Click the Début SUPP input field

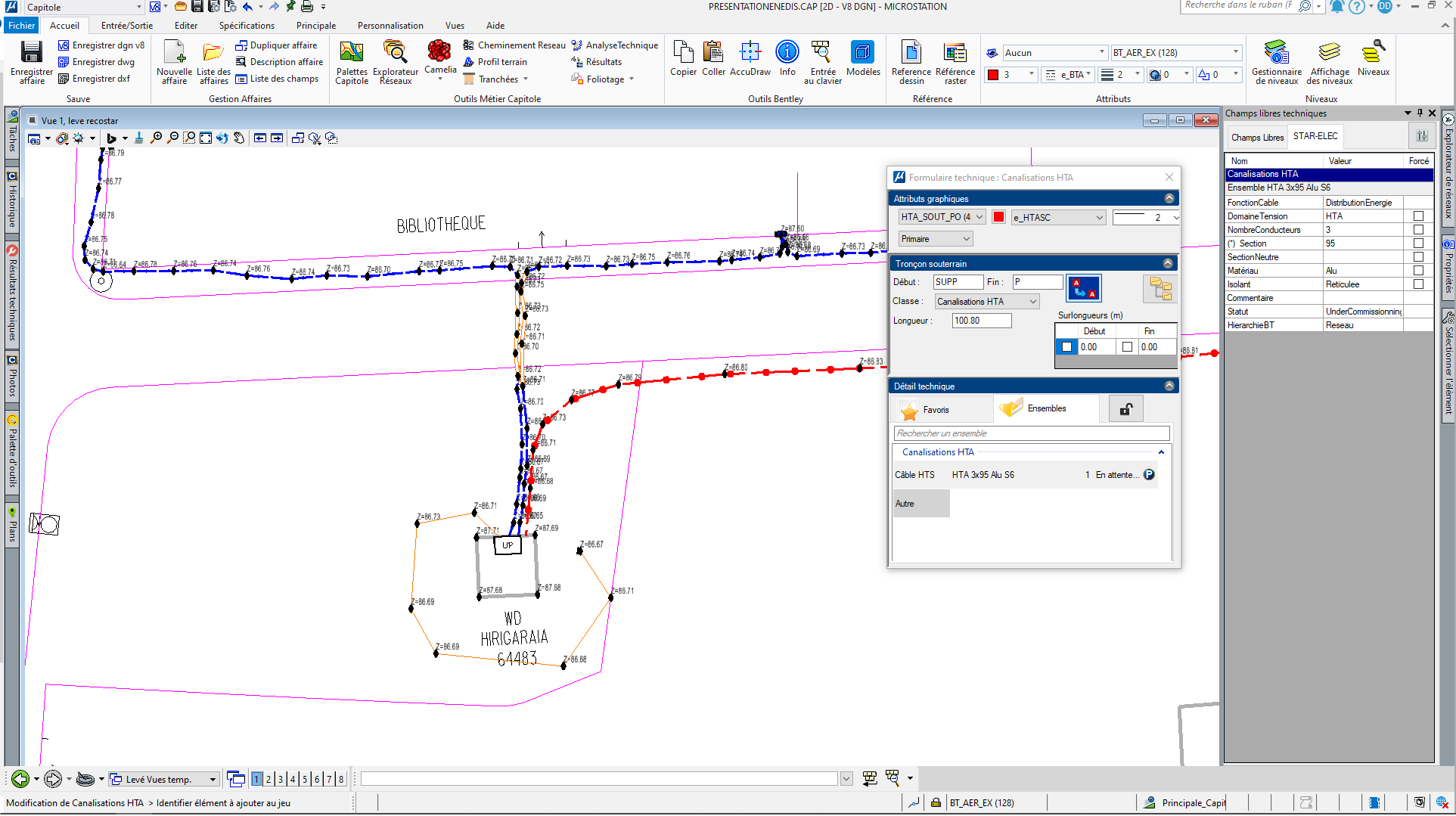pos(958,282)
